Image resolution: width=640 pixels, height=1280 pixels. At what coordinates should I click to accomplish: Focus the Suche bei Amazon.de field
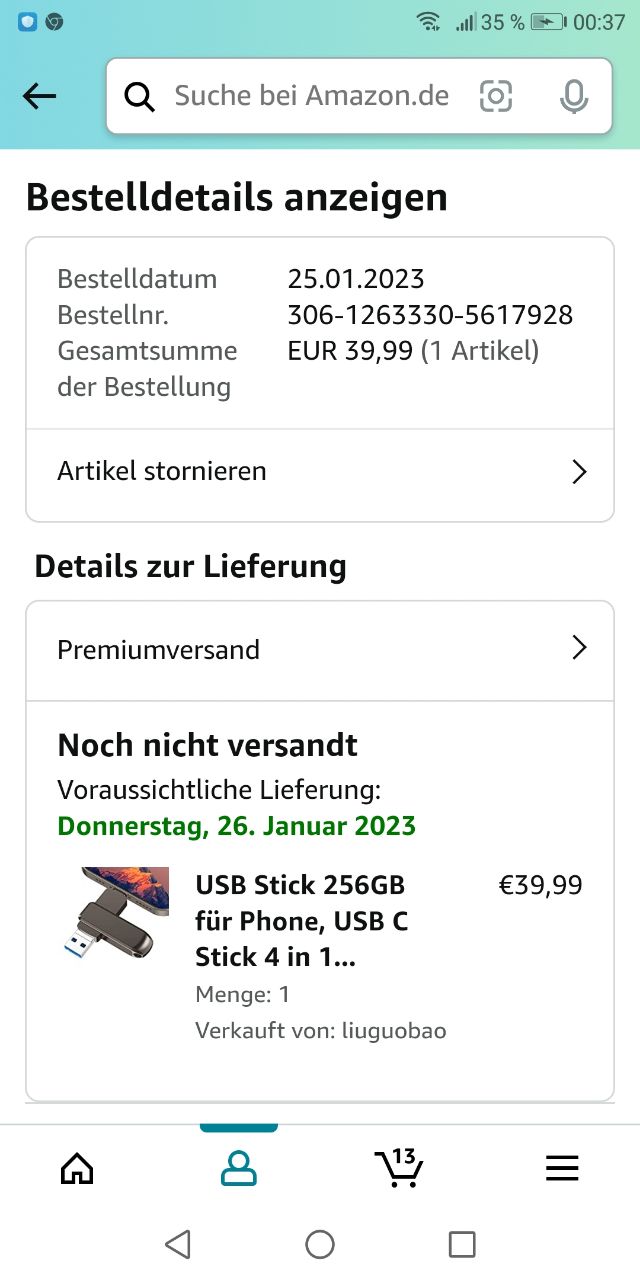pos(311,96)
